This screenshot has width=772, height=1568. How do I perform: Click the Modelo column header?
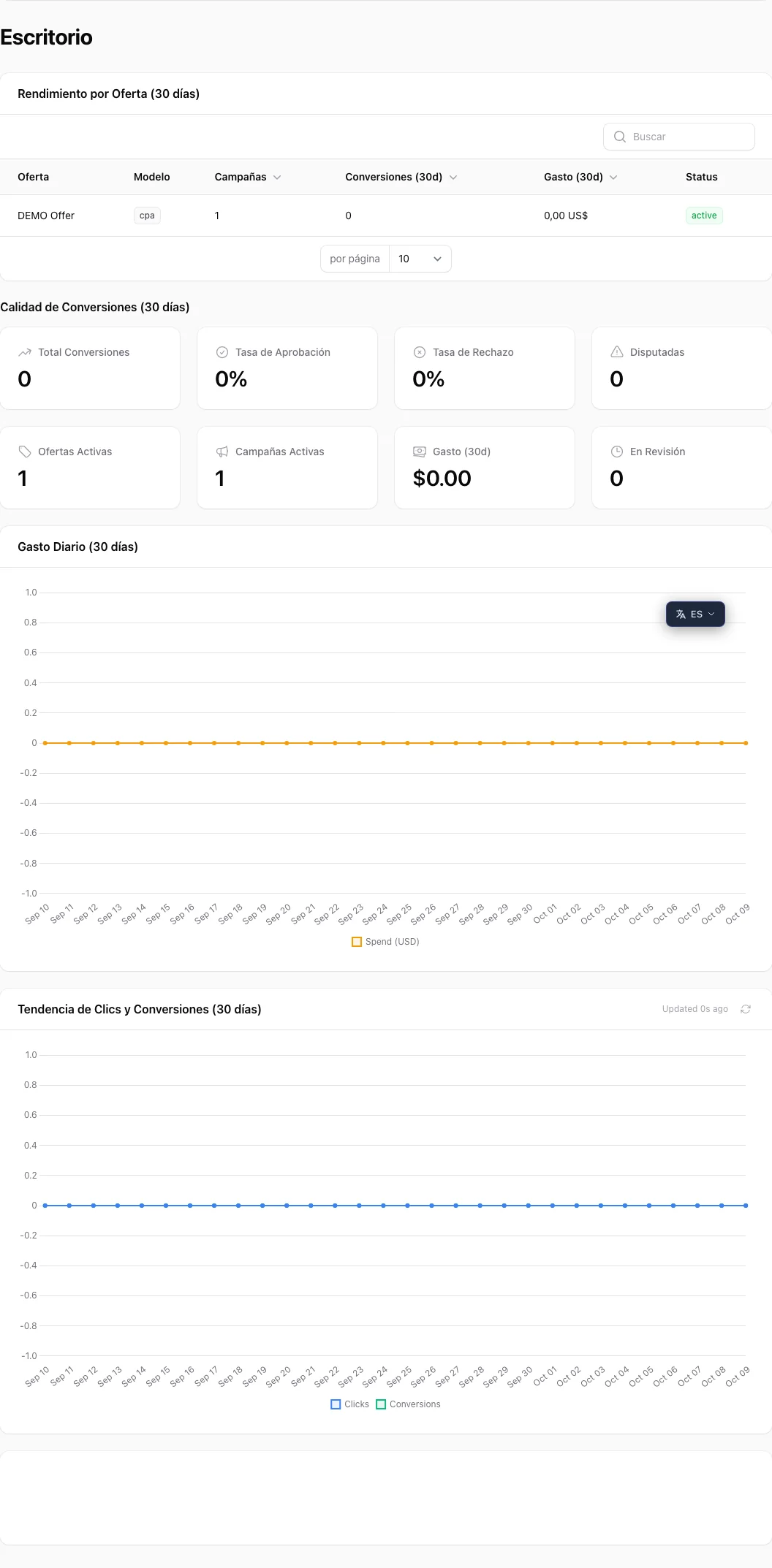[x=152, y=177]
